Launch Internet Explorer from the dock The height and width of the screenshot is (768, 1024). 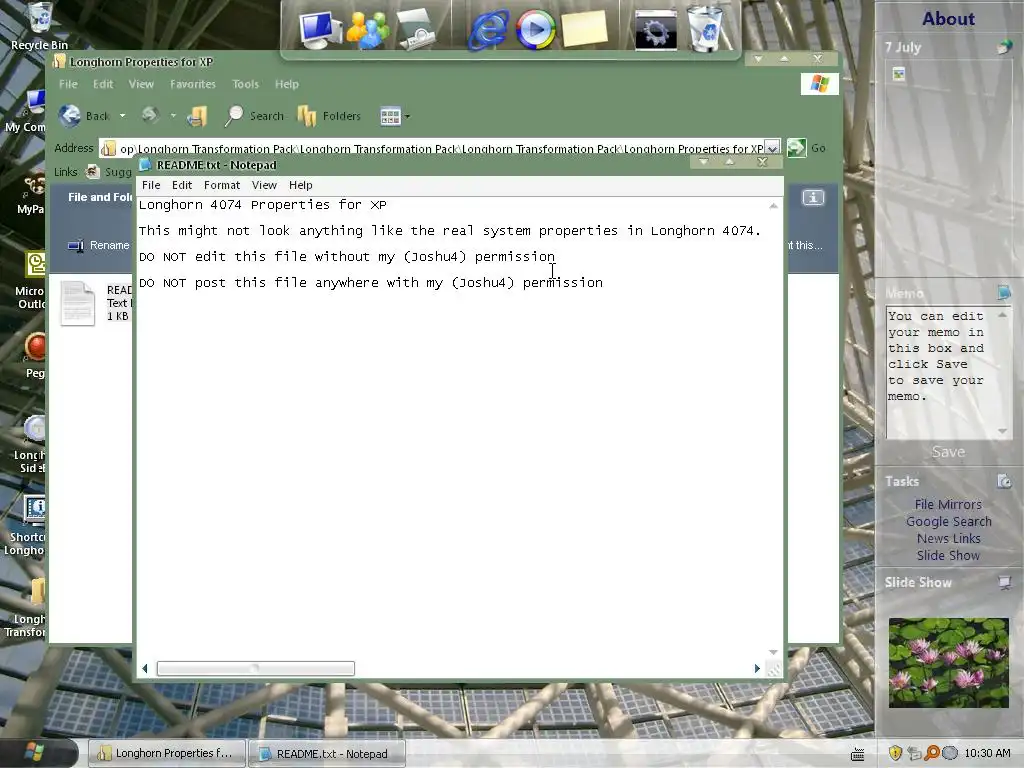[x=488, y=29]
